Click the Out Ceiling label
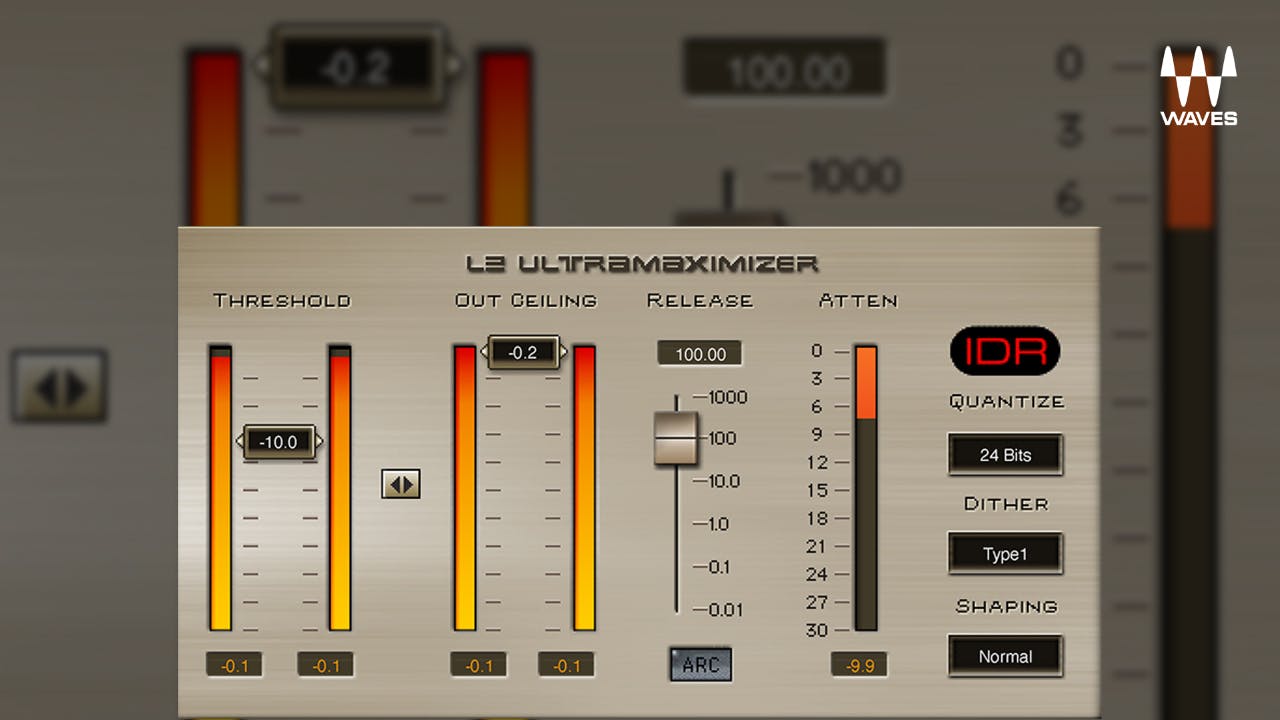 (526, 300)
